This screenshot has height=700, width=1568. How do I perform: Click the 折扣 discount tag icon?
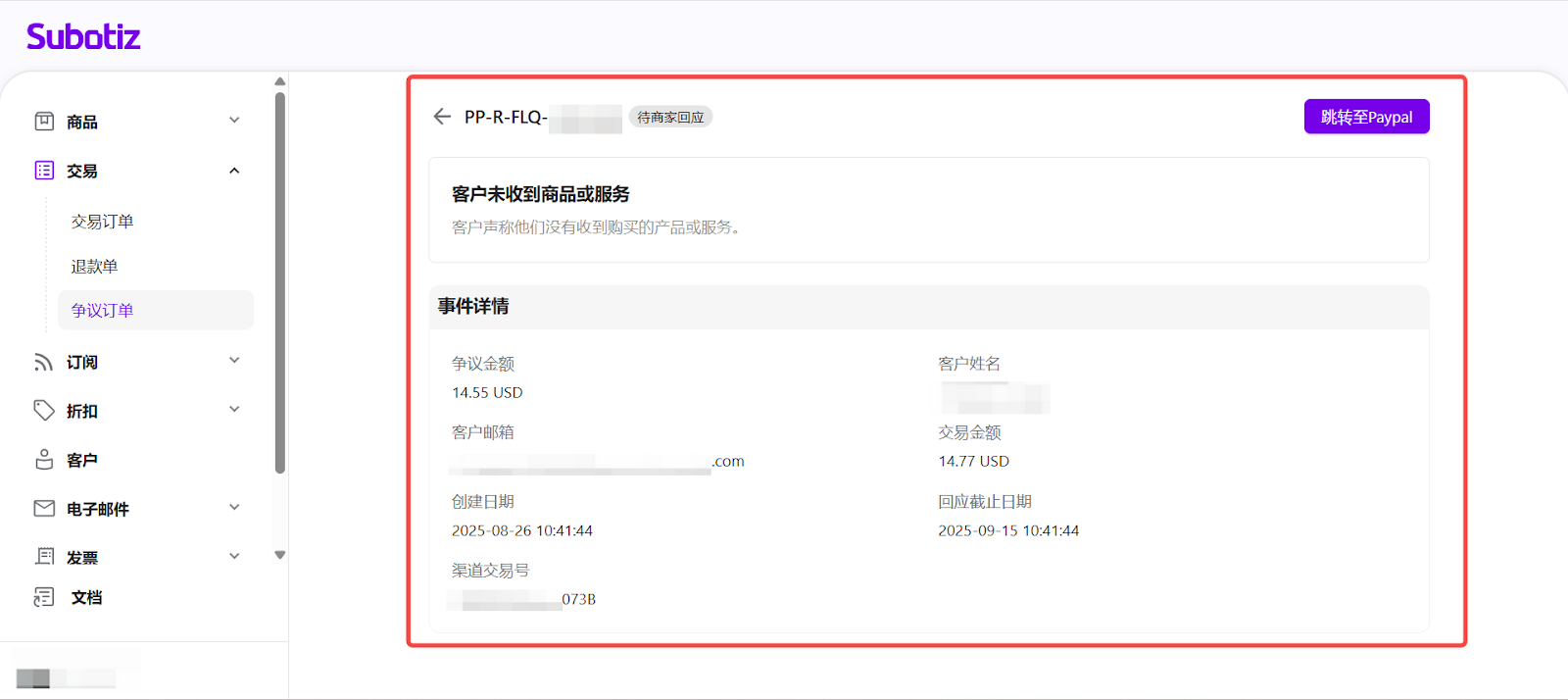(x=44, y=411)
